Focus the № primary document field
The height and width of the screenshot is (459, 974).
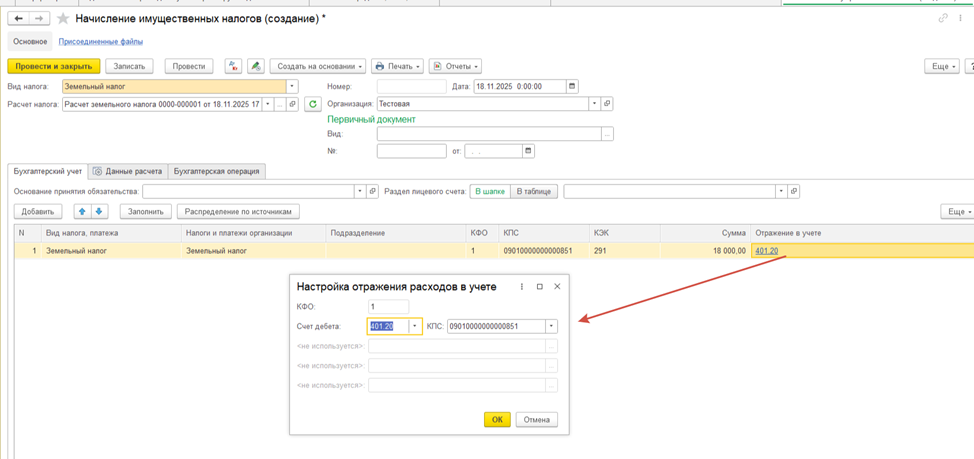pos(411,150)
